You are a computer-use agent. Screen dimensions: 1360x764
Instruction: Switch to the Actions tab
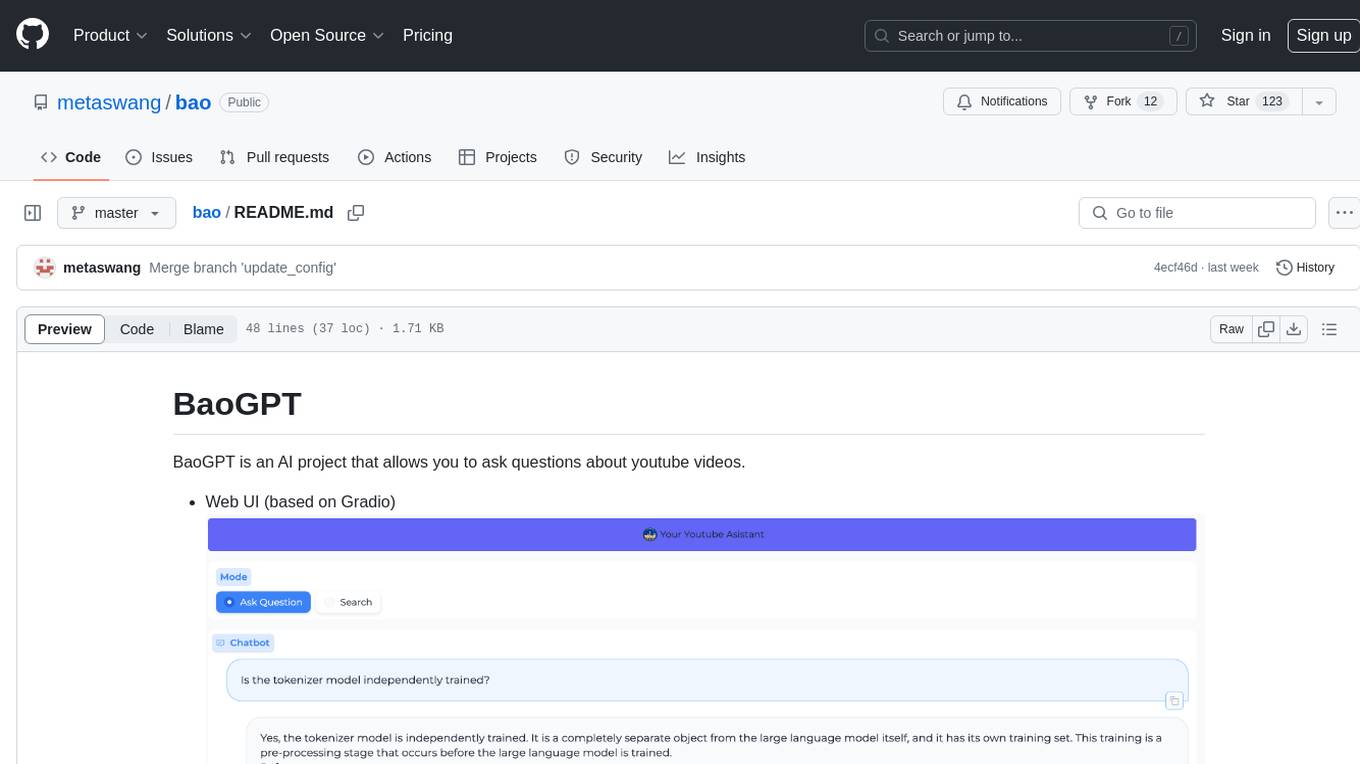pyautogui.click(x=394, y=157)
